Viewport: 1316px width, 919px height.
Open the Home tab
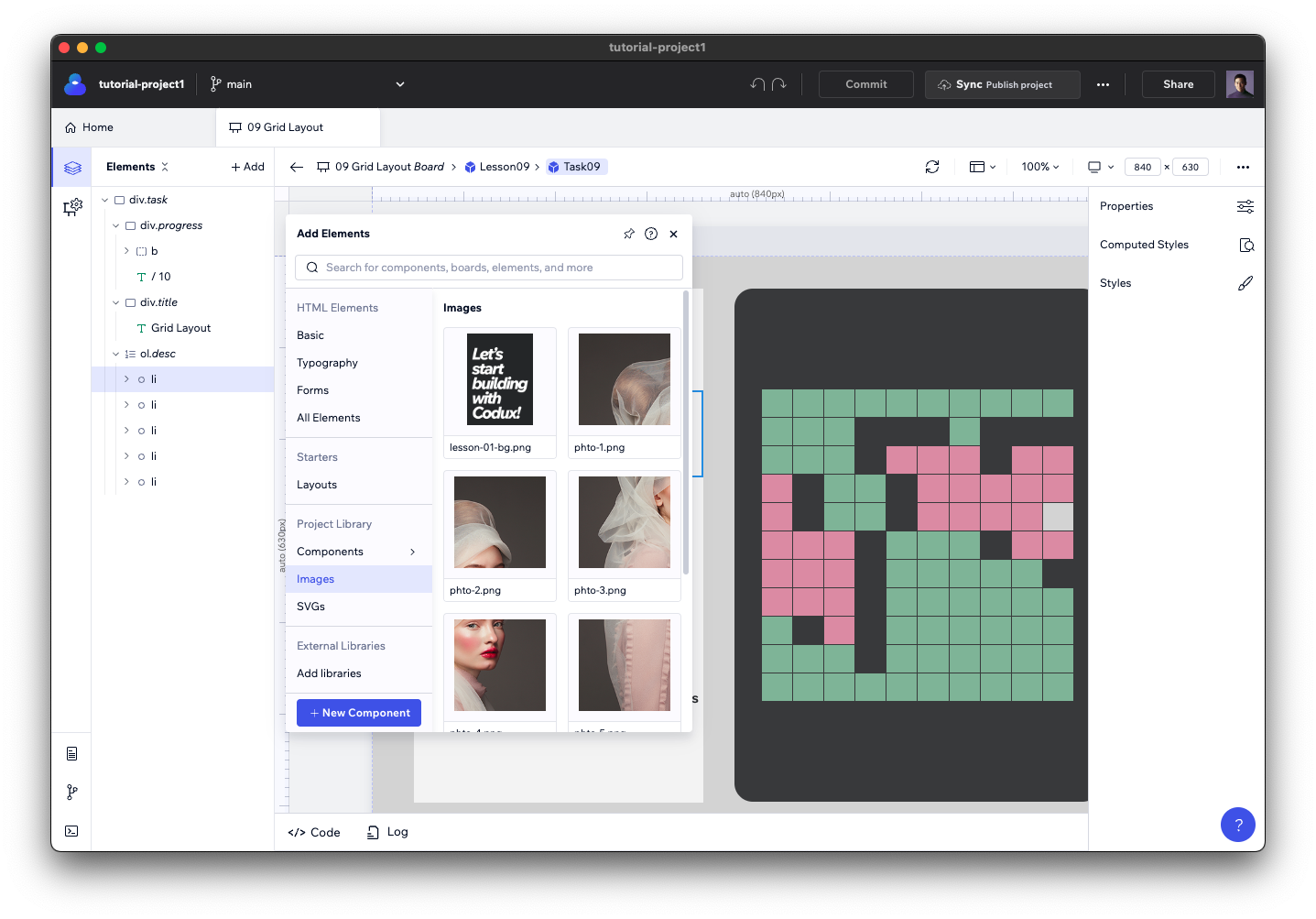click(90, 127)
